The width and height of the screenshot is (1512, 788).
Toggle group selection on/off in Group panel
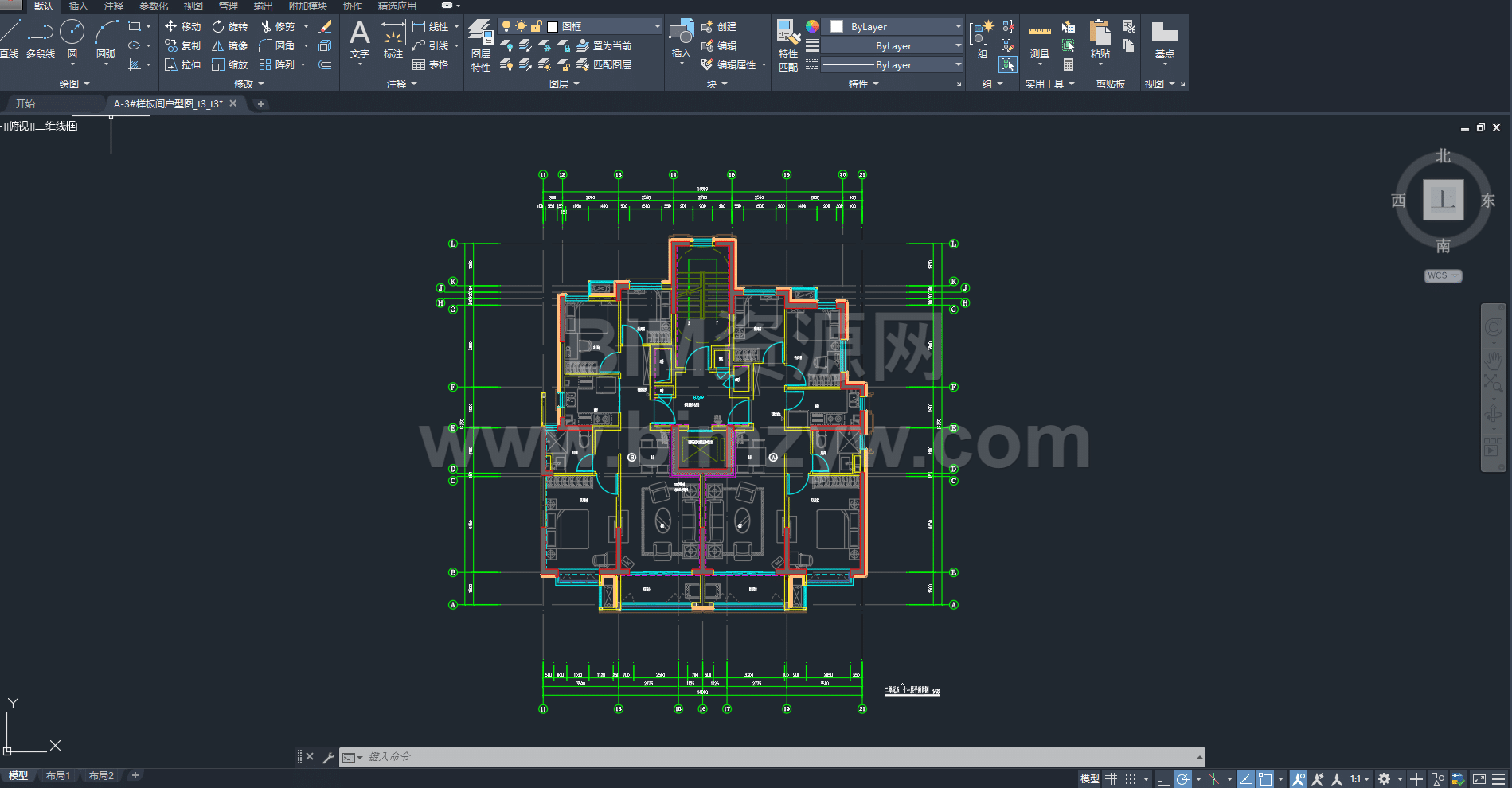pyautogui.click(x=1008, y=64)
